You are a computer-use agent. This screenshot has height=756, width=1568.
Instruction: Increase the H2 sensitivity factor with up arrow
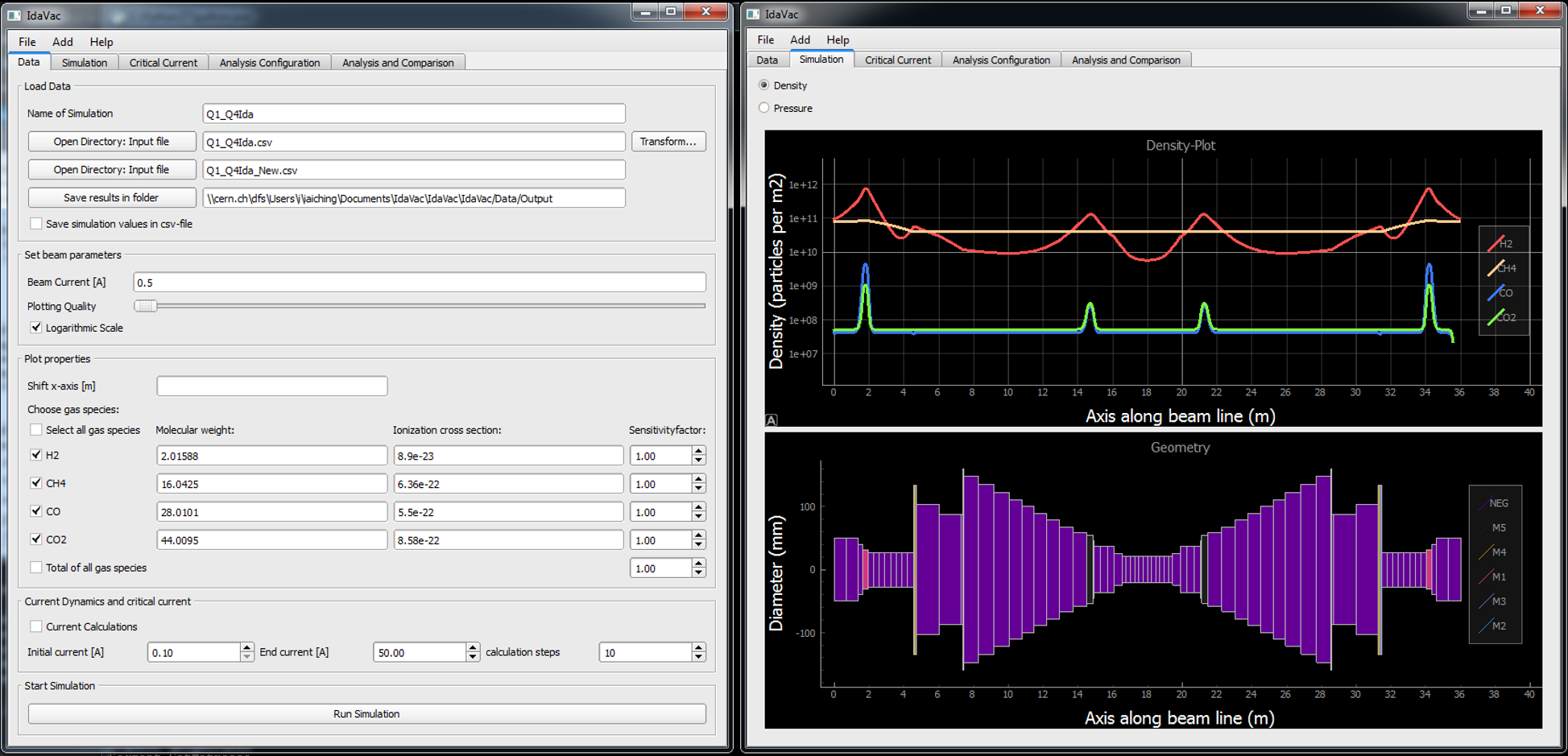click(x=698, y=451)
